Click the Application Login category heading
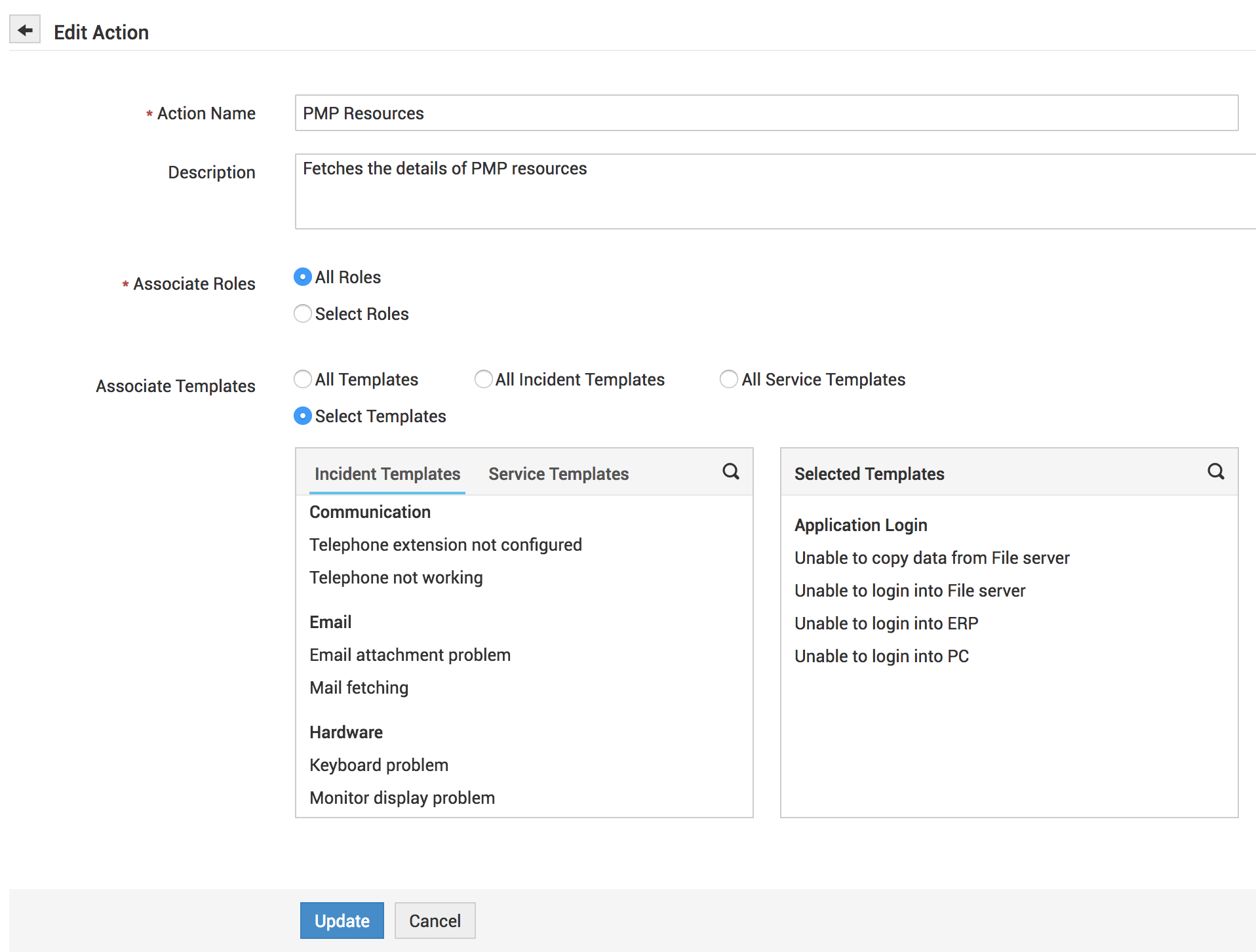This screenshot has height=952, width=1256. pos(861,525)
